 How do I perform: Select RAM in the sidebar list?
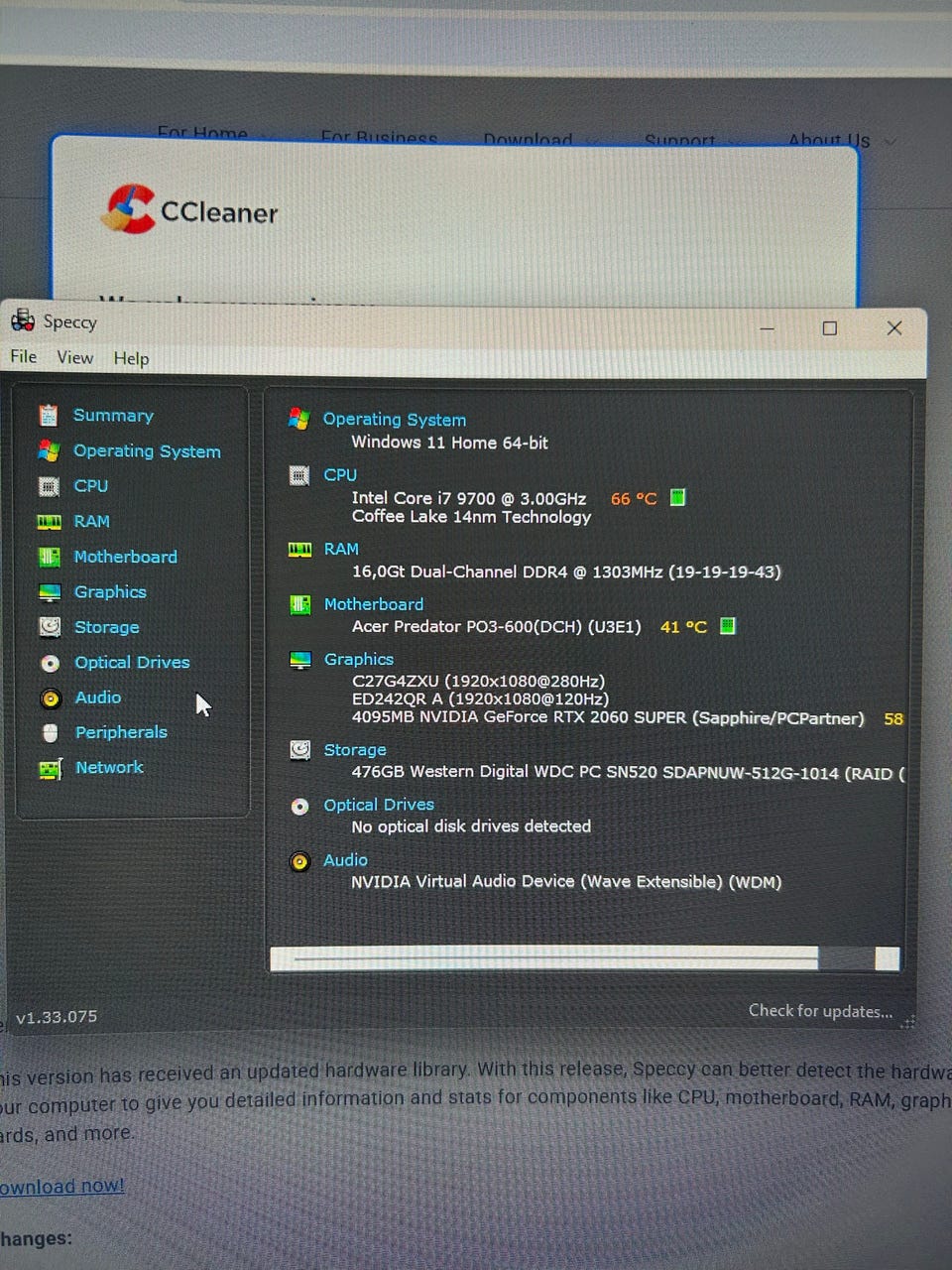click(x=92, y=521)
